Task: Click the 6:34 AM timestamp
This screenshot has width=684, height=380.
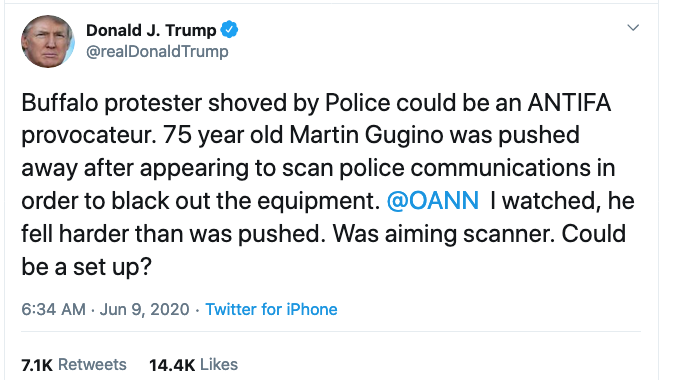Action: pyautogui.click(x=53, y=309)
